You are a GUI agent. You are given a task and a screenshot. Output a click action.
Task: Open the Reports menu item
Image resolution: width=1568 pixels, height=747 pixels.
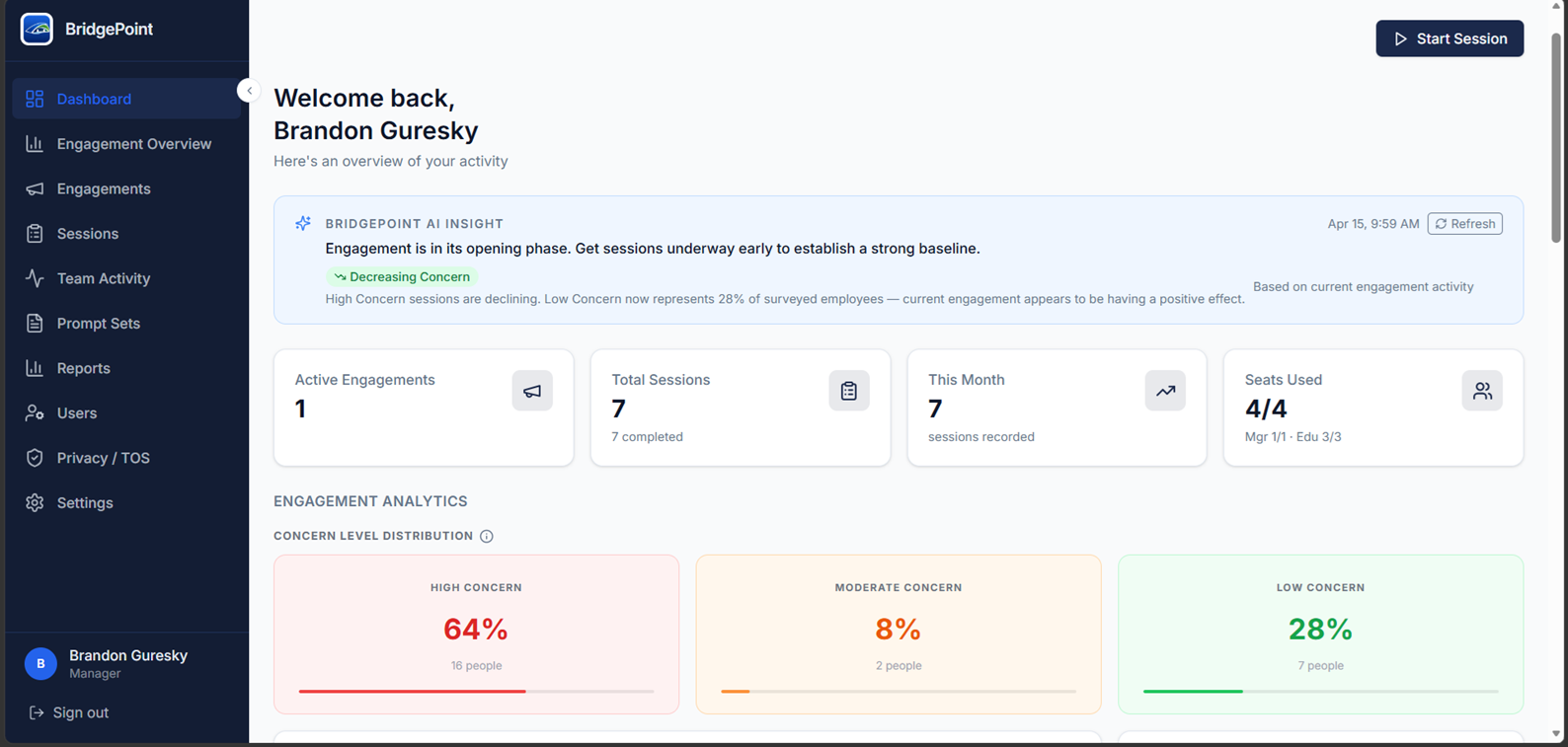coord(126,368)
